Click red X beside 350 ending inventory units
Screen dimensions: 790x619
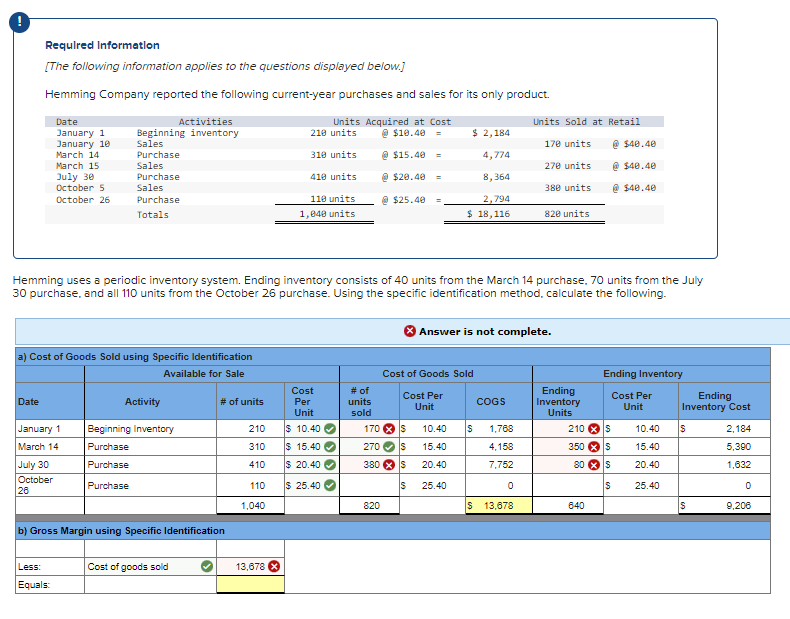[x=594, y=447]
